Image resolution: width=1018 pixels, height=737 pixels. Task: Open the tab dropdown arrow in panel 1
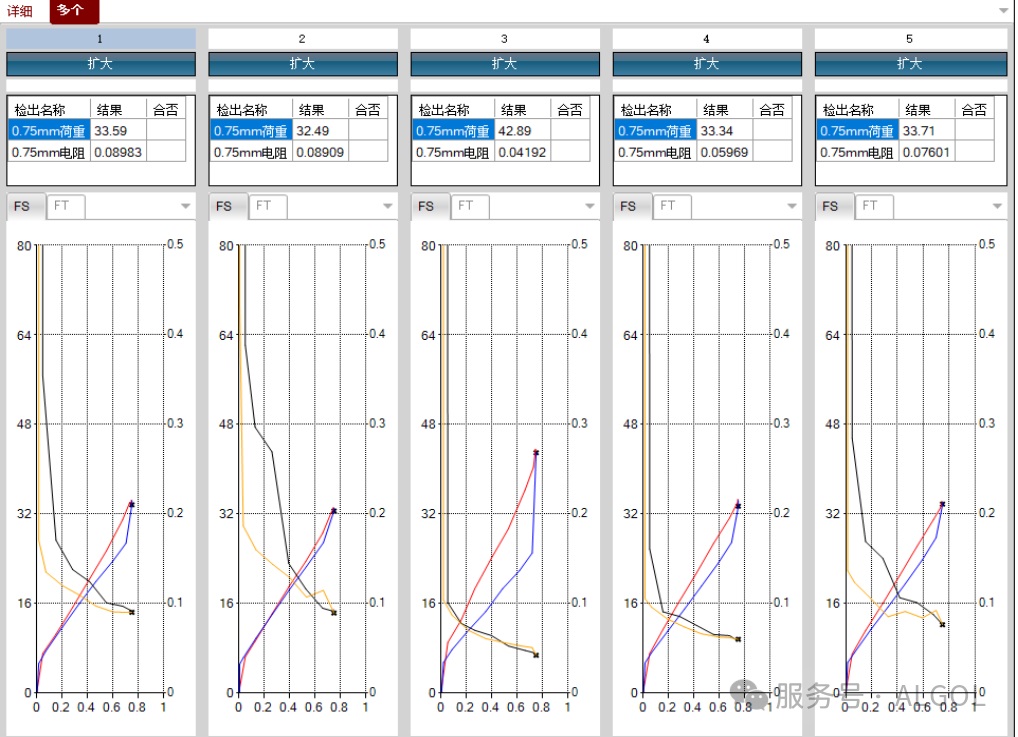tap(186, 206)
